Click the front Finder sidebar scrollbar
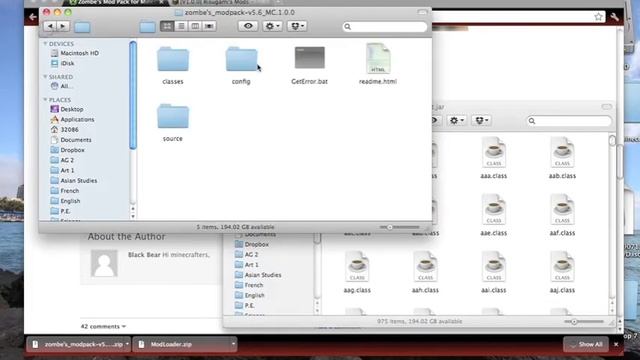The width and height of the screenshot is (640, 360). pos(133,95)
